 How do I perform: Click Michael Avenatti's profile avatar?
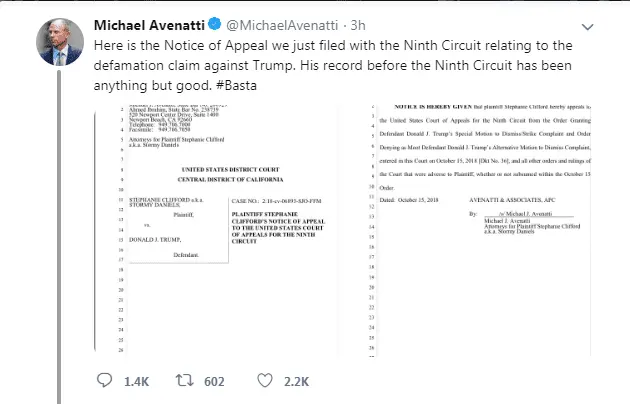58,37
